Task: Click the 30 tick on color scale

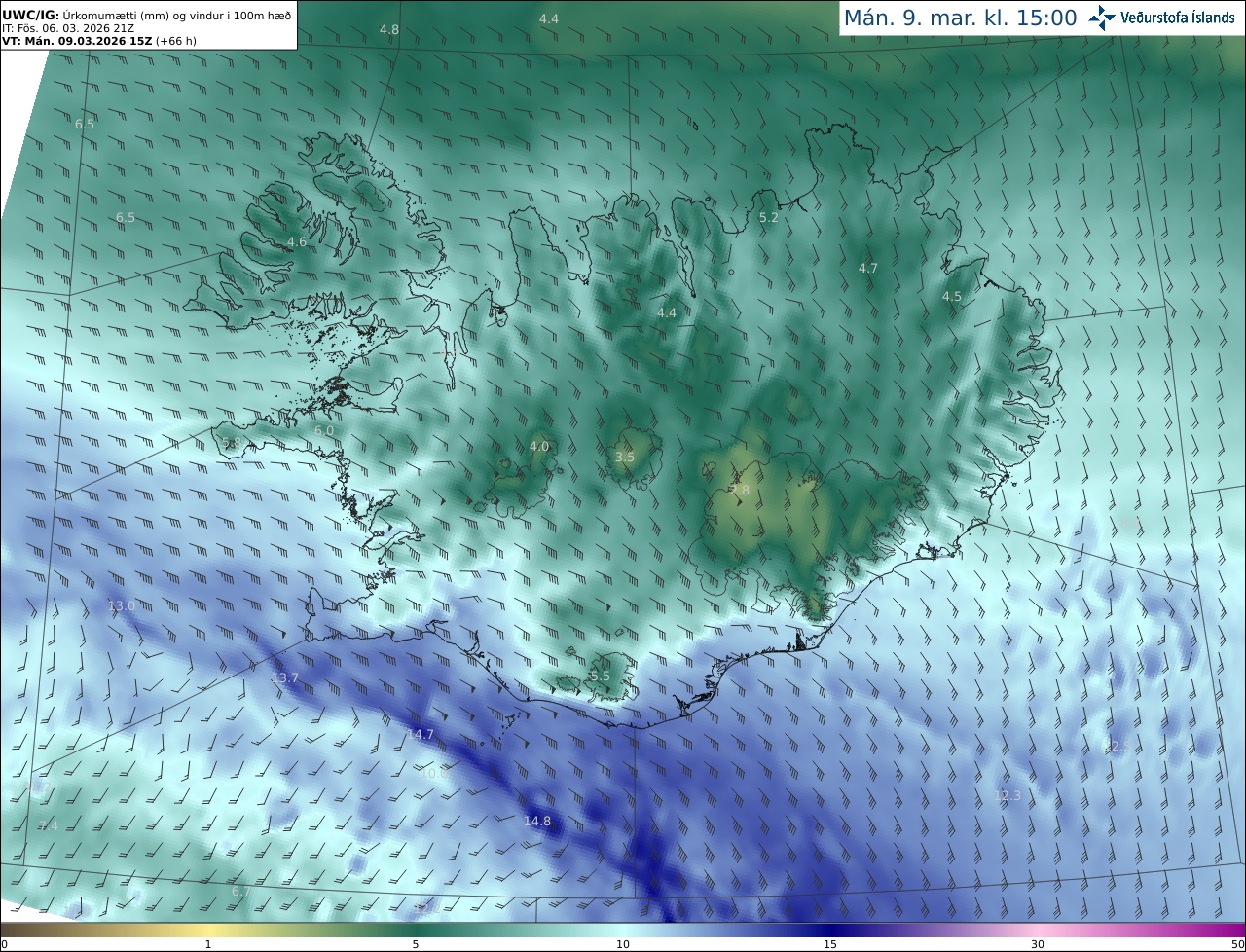Action: pyautogui.click(x=1038, y=944)
